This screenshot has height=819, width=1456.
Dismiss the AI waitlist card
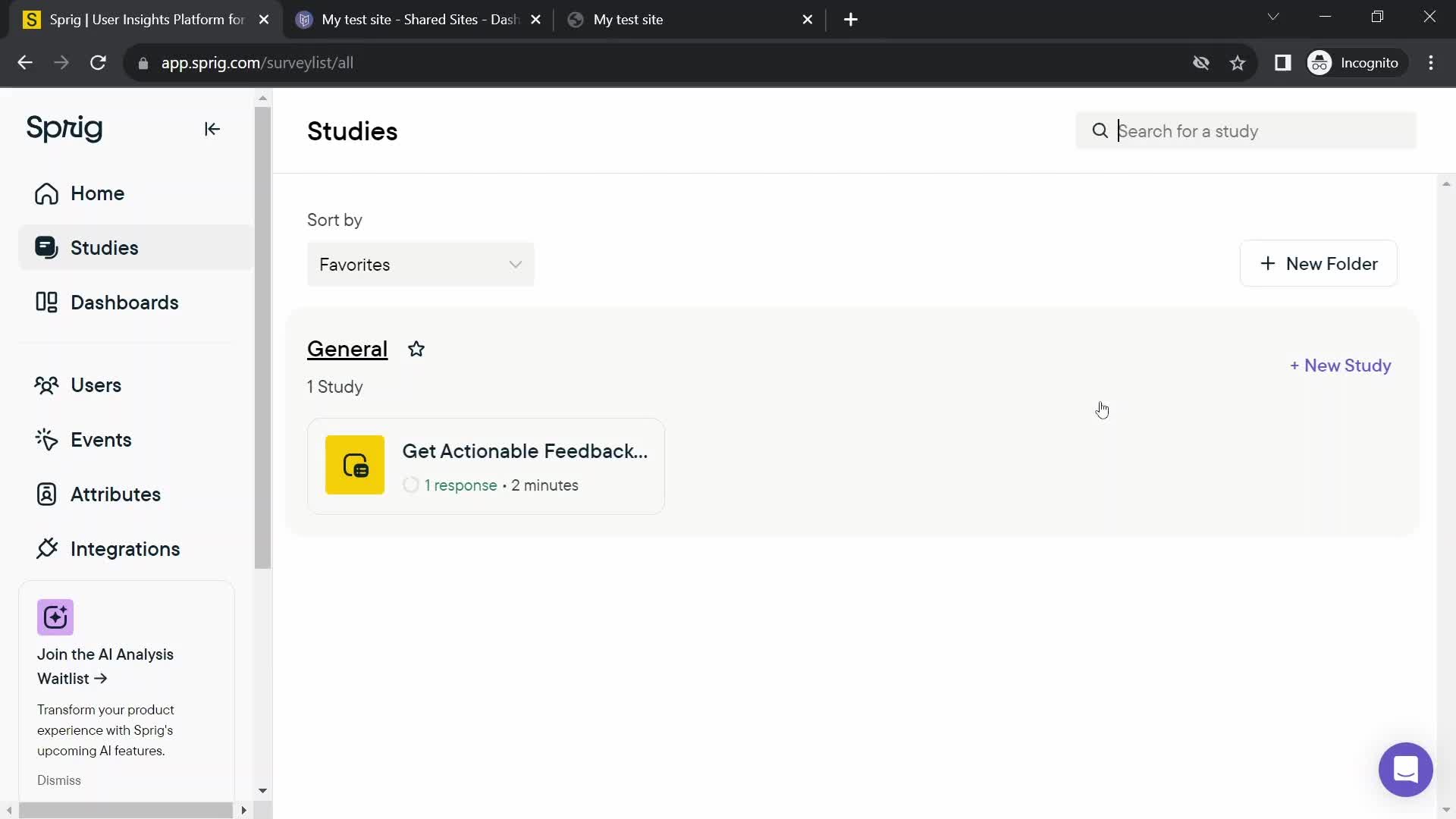point(59,780)
